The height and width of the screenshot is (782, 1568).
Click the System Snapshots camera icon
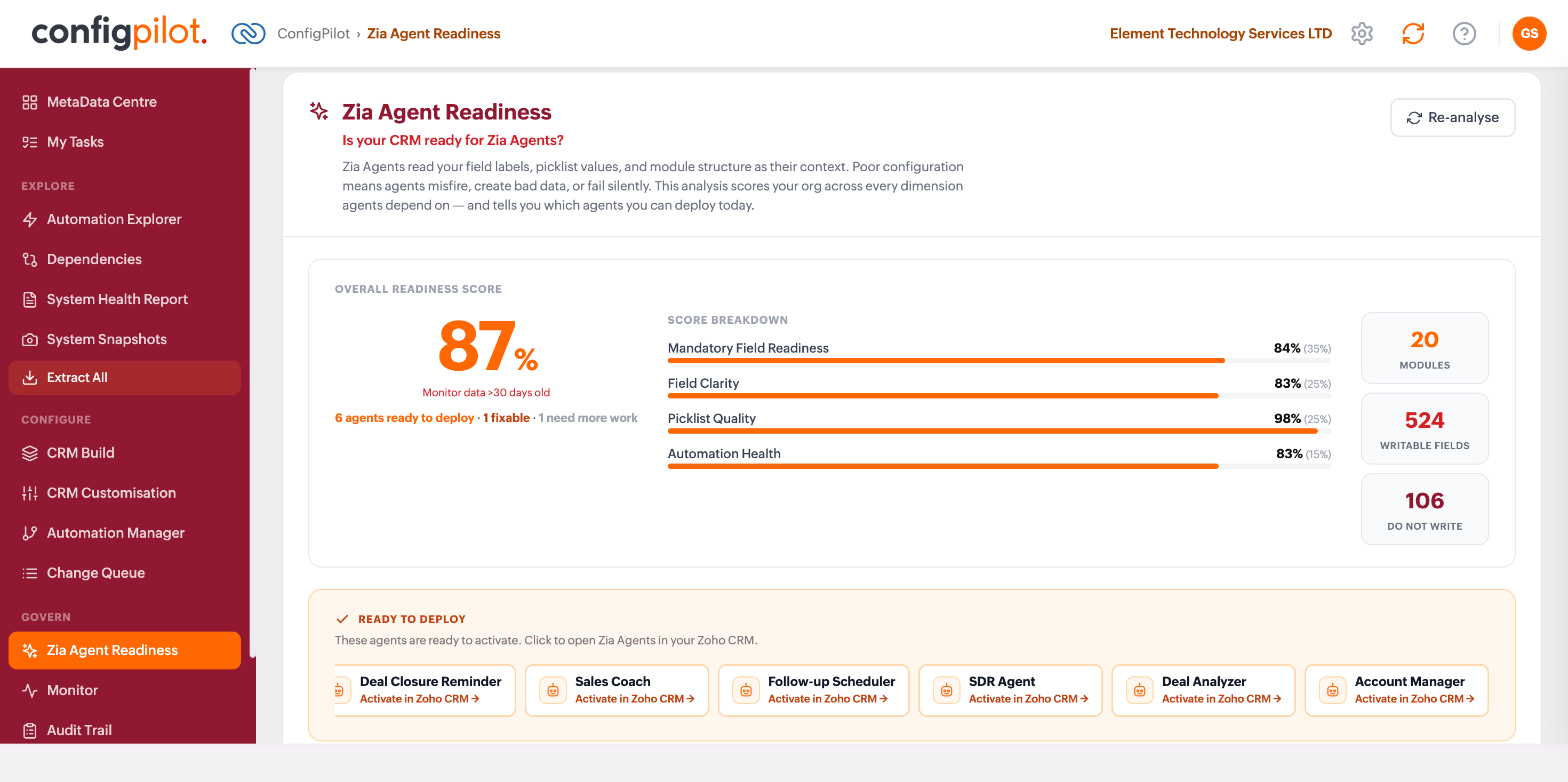pyautogui.click(x=29, y=339)
